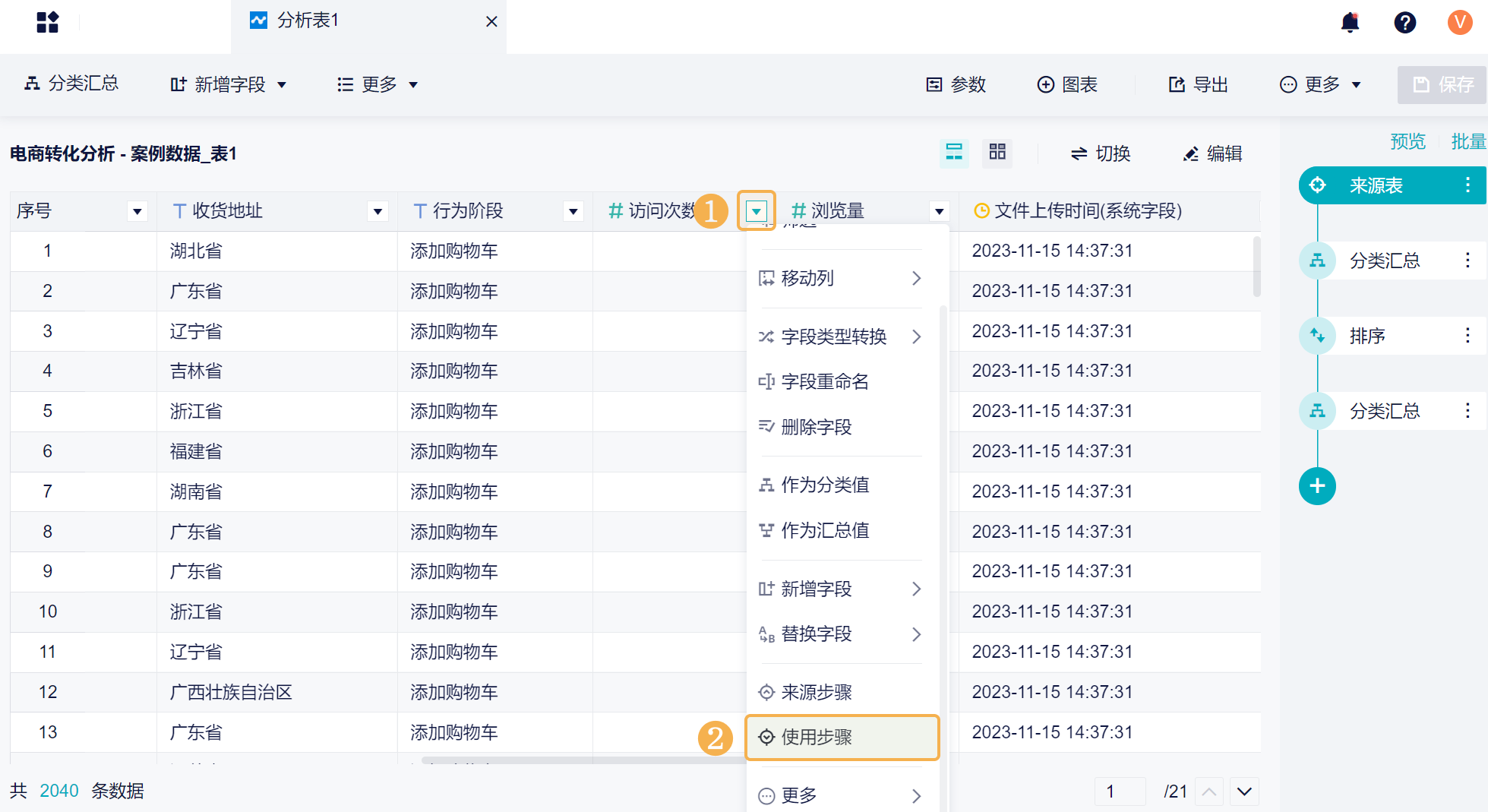The width and height of the screenshot is (1488, 812).
Task: Toggle the 访问次数 column dropdown arrow
Action: coord(756,210)
